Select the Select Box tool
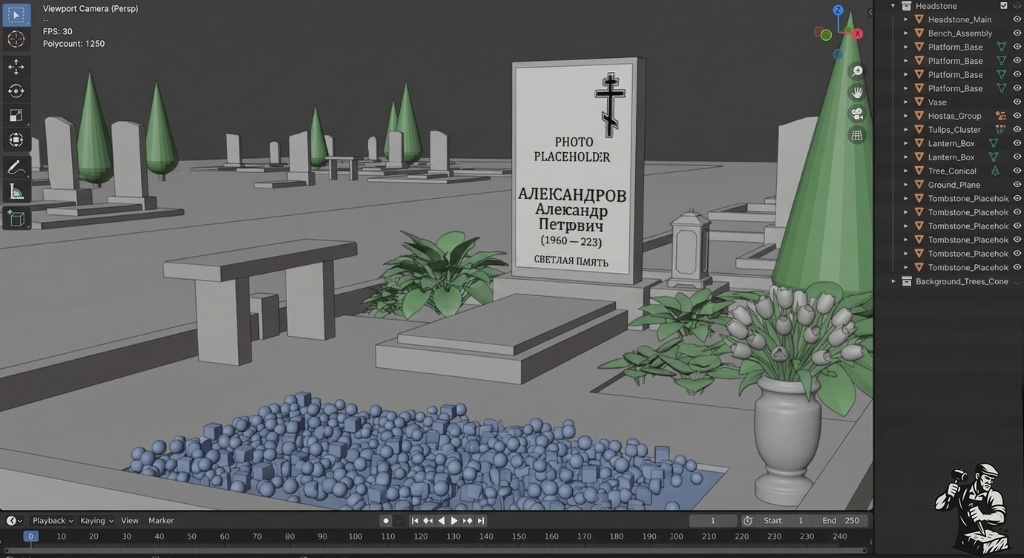This screenshot has width=1024, height=558. pos(16,15)
